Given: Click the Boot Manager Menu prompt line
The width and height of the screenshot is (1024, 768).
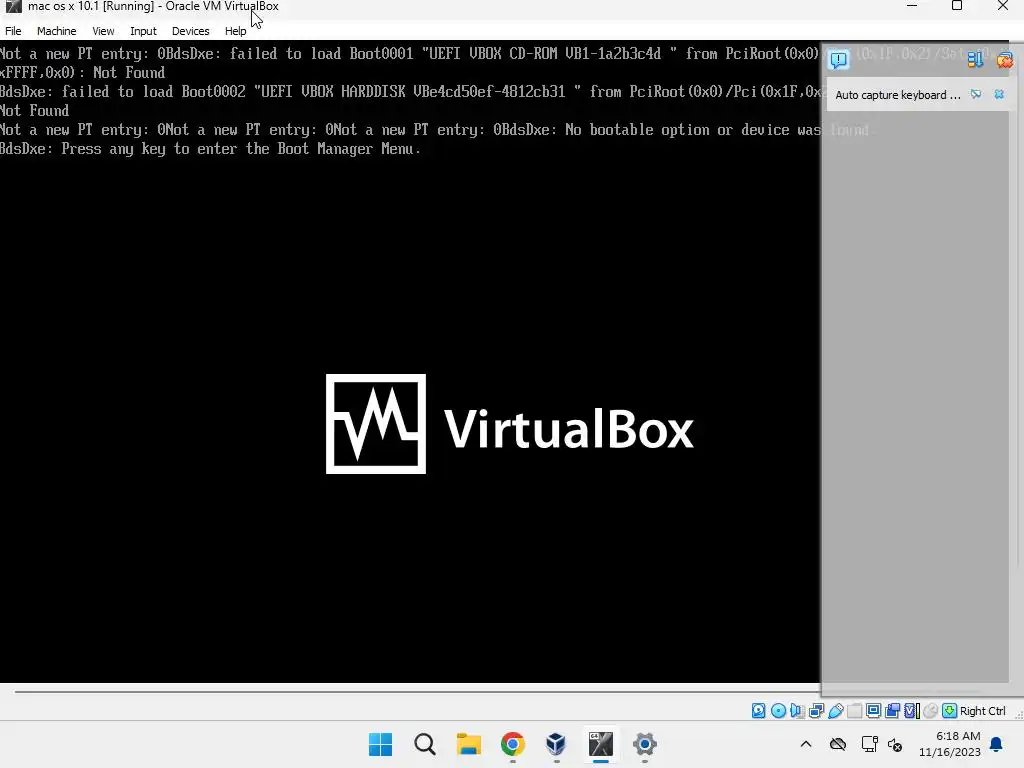Looking at the screenshot, I should [210, 149].
